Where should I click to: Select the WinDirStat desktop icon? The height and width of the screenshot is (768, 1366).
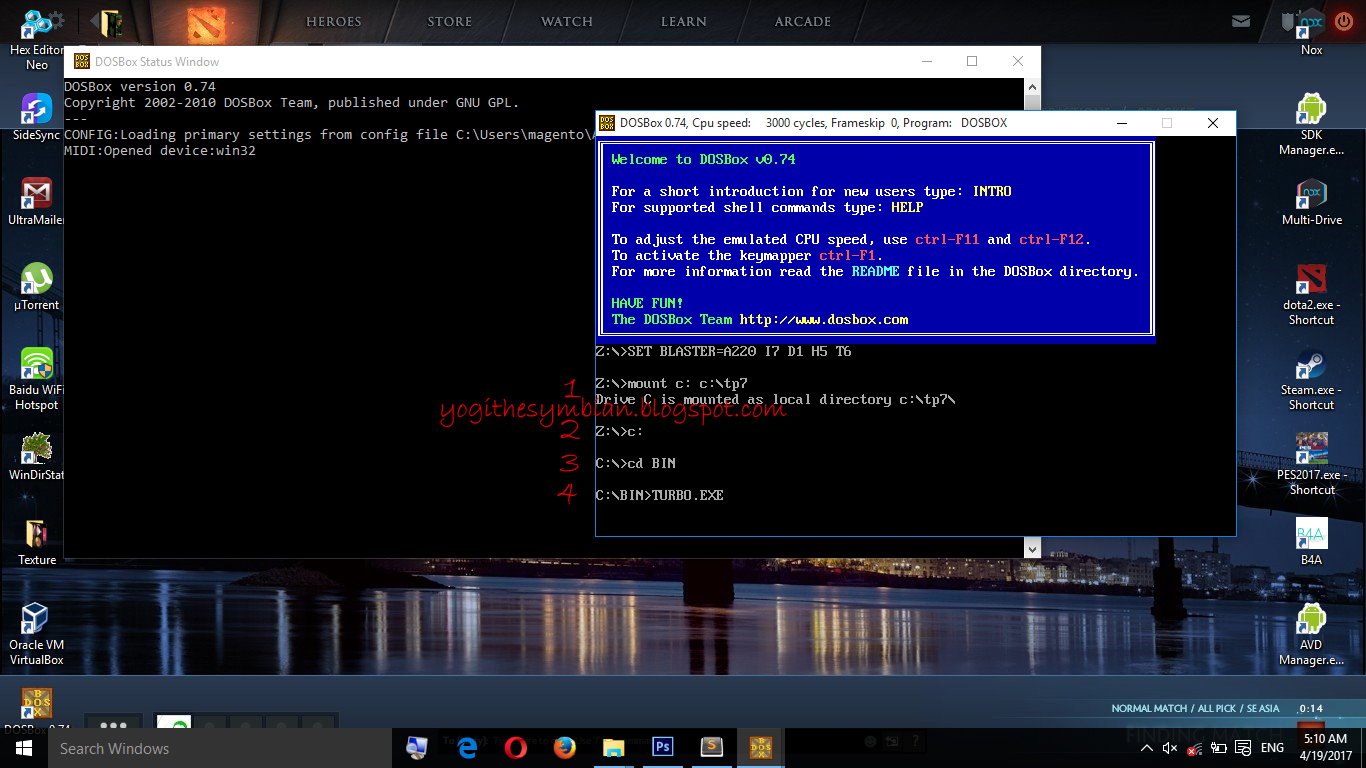click(x=36, y=456)
